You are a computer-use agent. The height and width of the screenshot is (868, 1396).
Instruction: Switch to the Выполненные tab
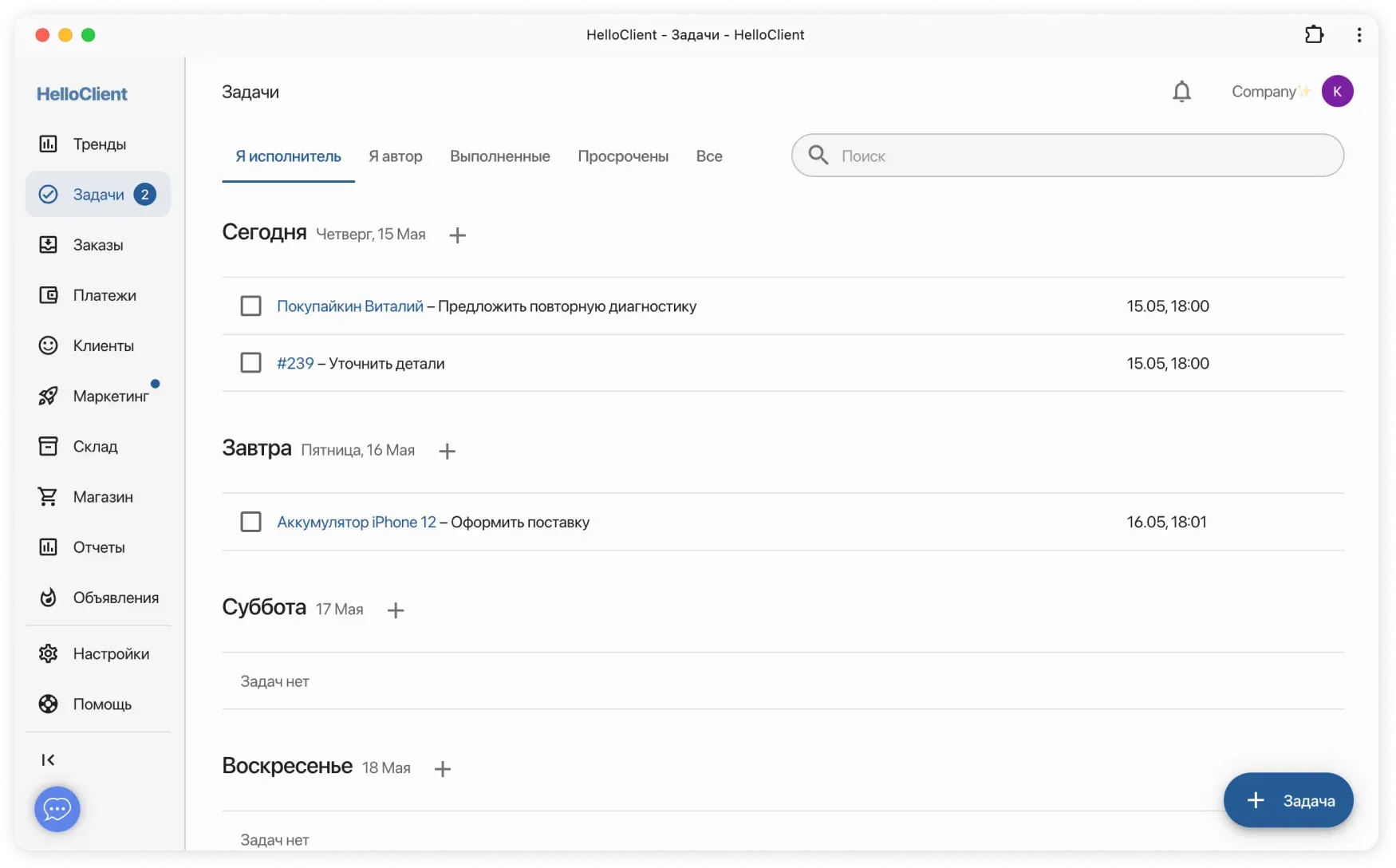(499, 156)
